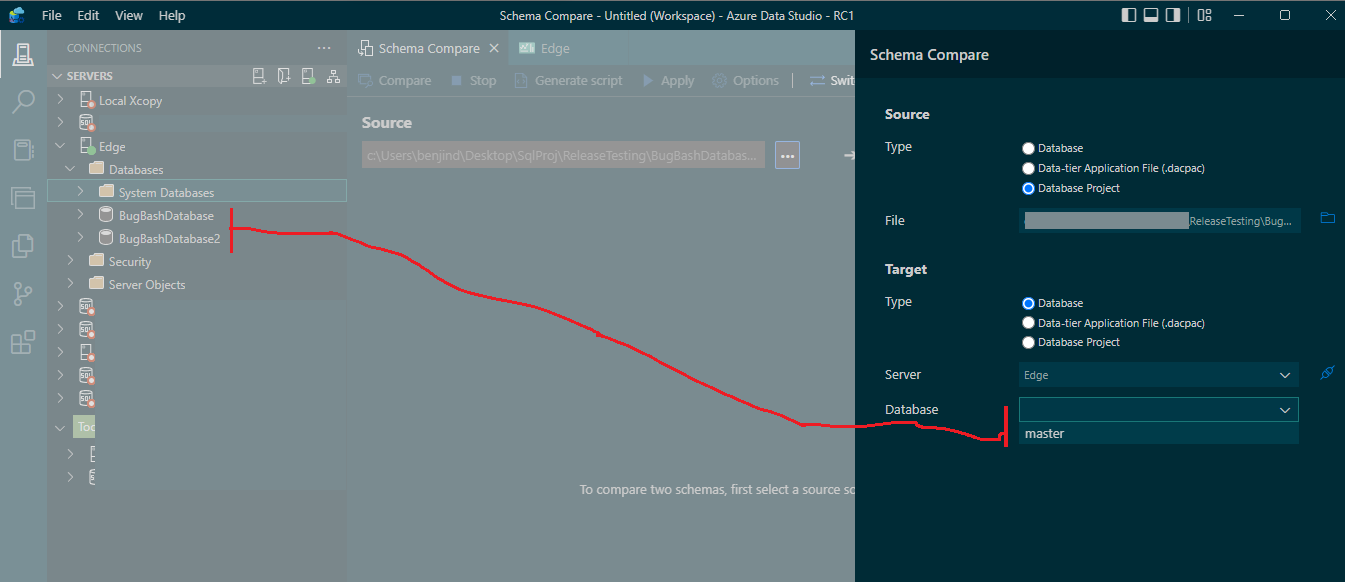1345x582 pixels.
Task: Click the Generate script button
Action: [568, 80]
